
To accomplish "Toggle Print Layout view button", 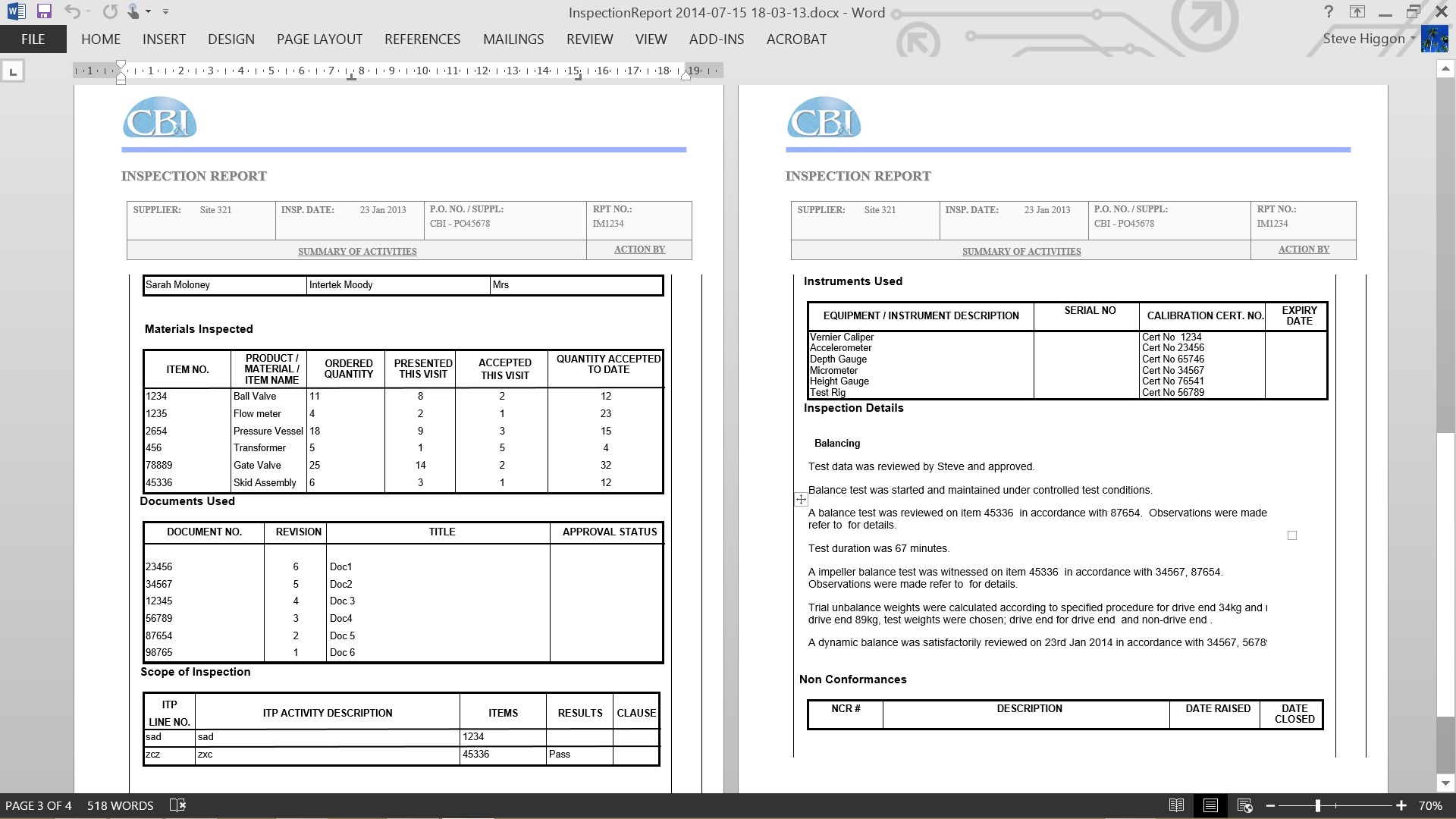I will click(x=1210, y=805).
